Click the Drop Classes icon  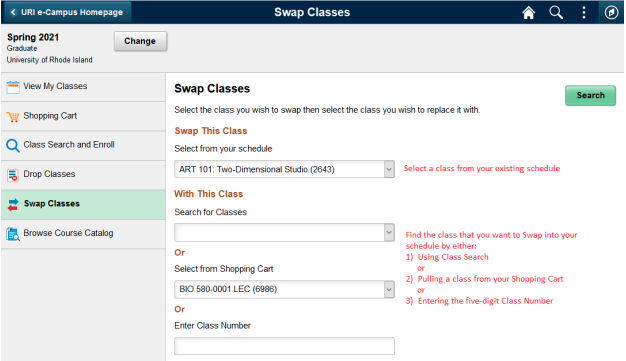[x=13, y=175]
